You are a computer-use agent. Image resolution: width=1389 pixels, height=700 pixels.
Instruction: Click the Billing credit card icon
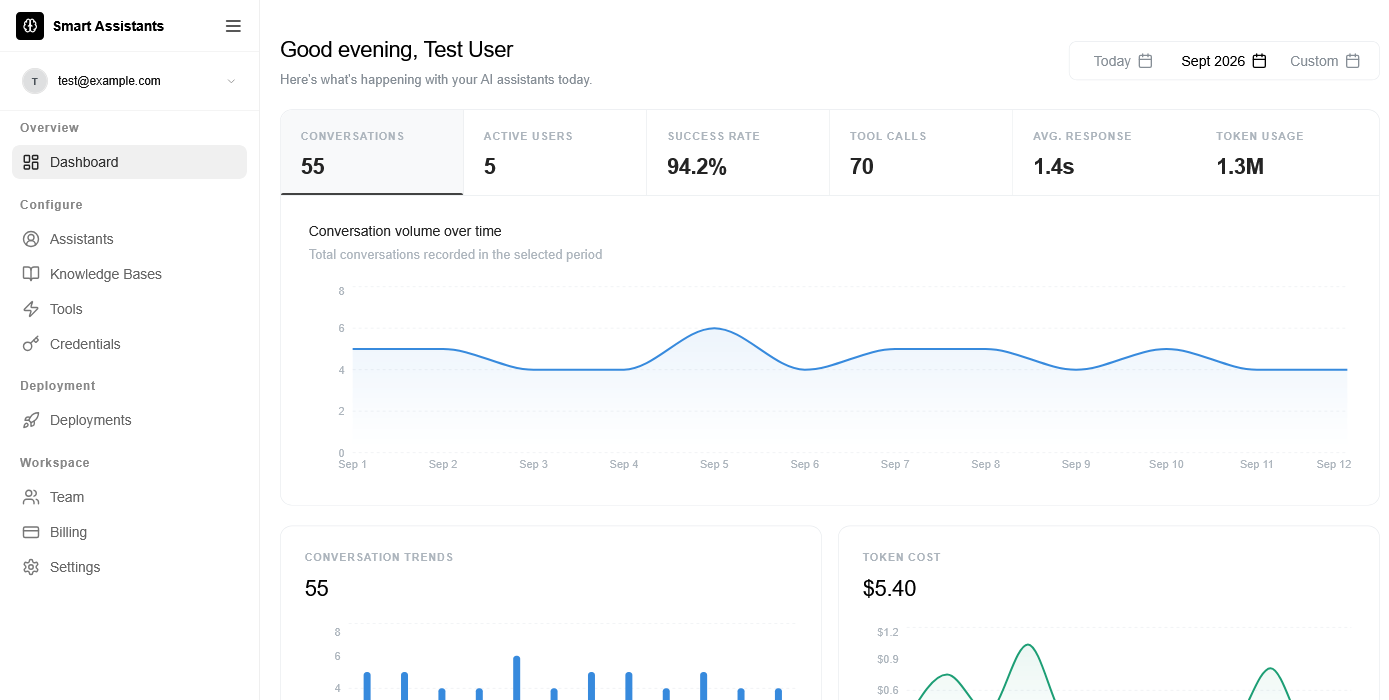[x=31, y=532]
